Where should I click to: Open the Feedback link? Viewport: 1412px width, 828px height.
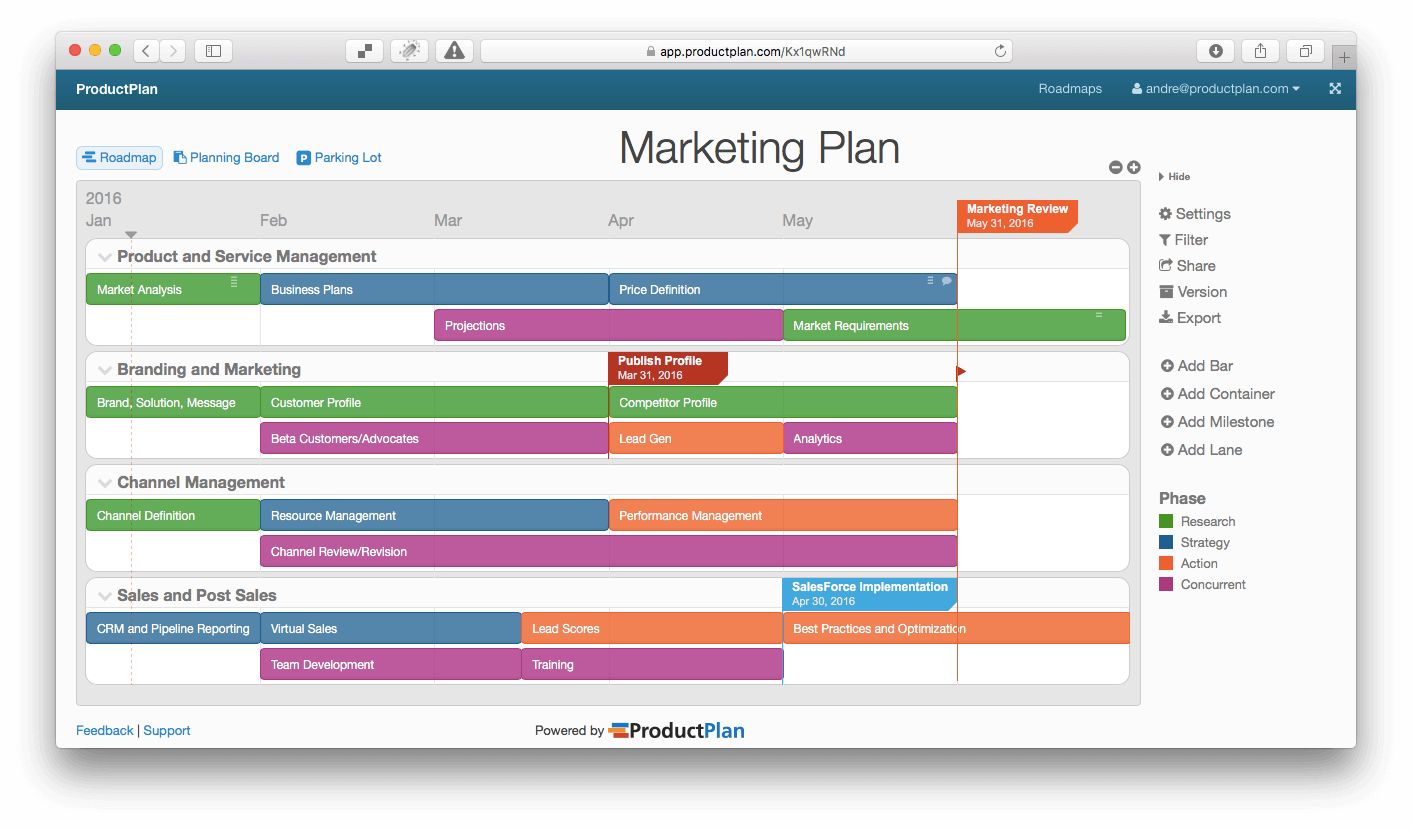(x=104, y=731)
